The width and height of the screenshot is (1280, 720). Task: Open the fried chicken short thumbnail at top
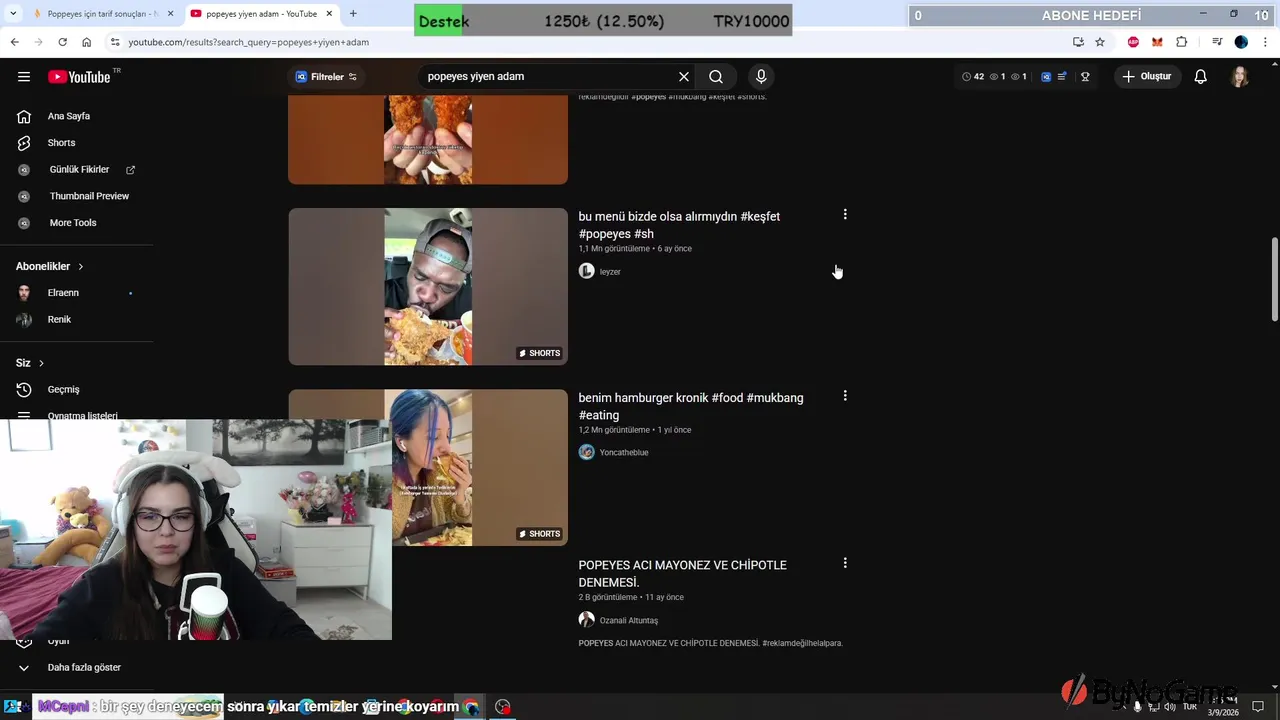click(428, 140)
